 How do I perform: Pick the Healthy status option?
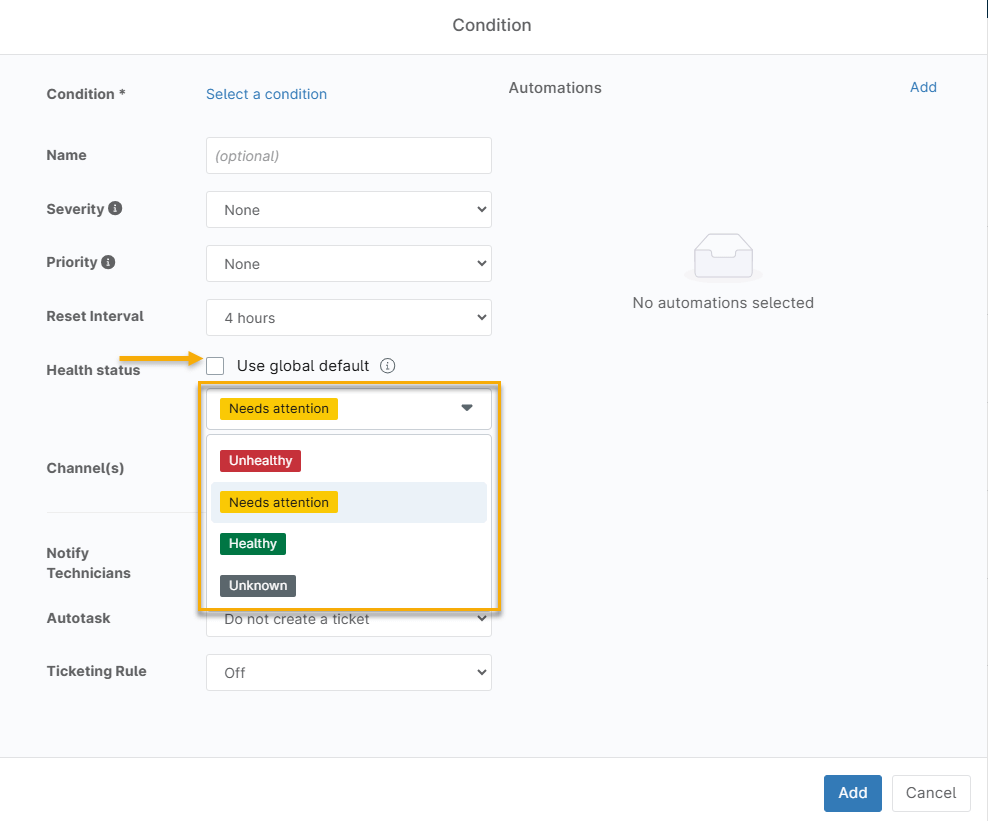coord(253,544)
